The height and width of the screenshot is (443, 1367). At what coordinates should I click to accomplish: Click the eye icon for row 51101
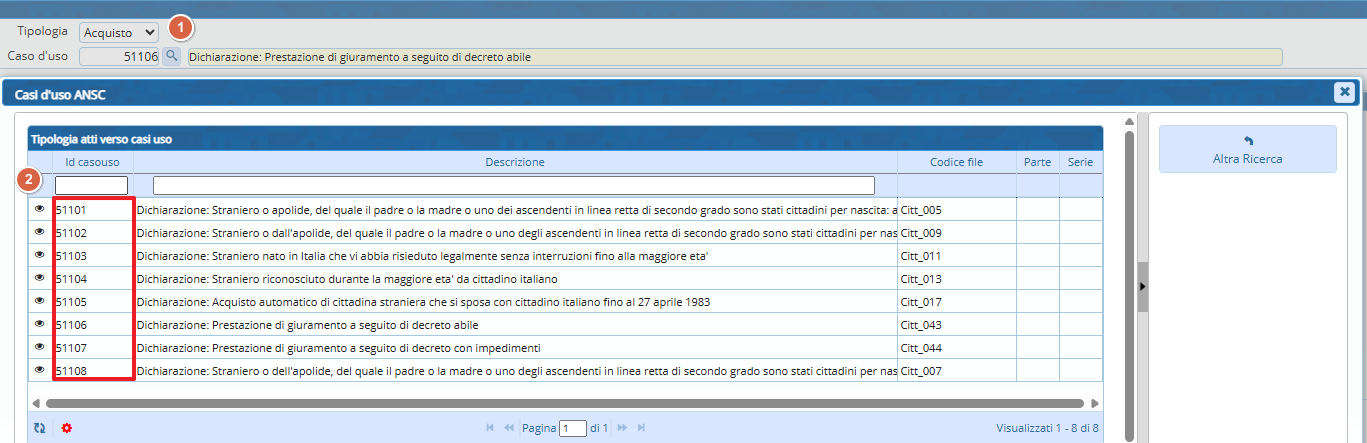pos(40,209)
